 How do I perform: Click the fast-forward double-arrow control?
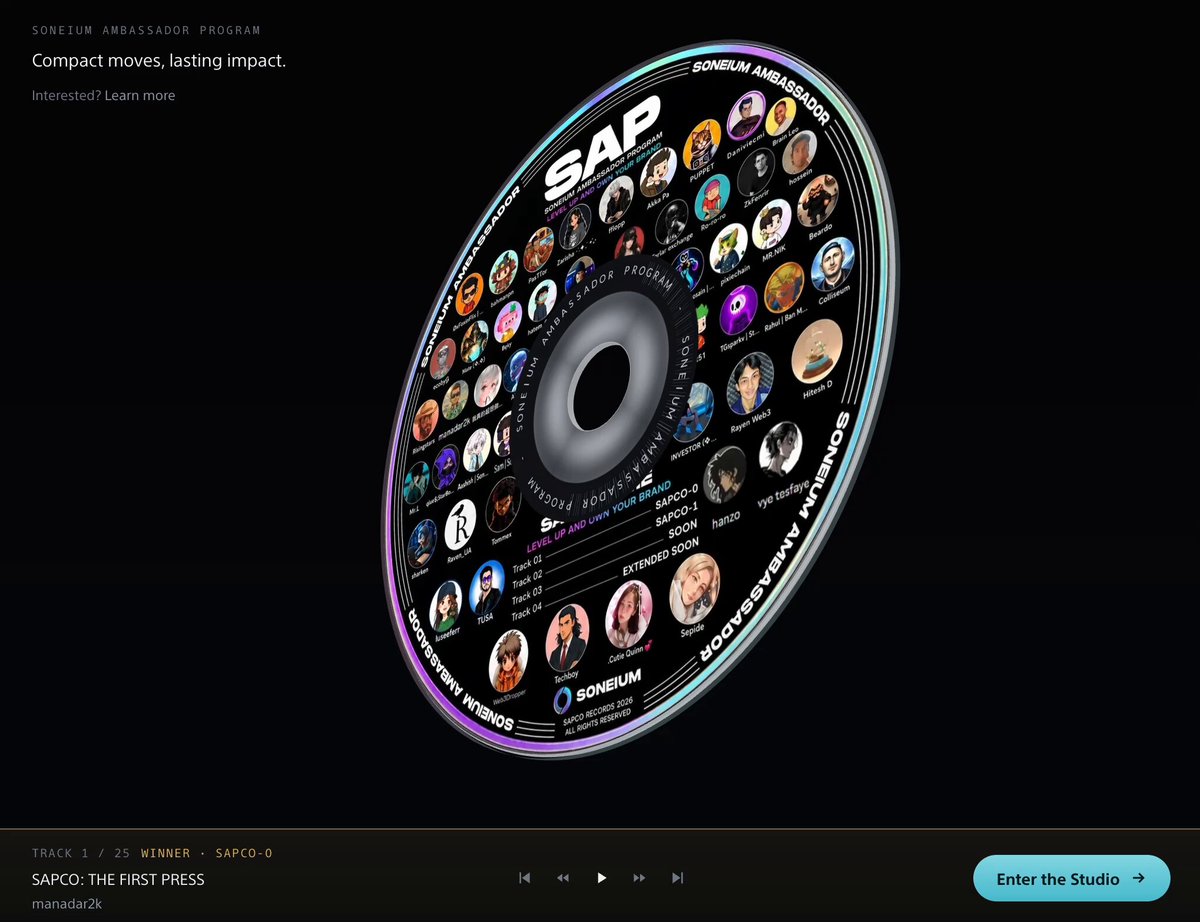click(639, 878)
